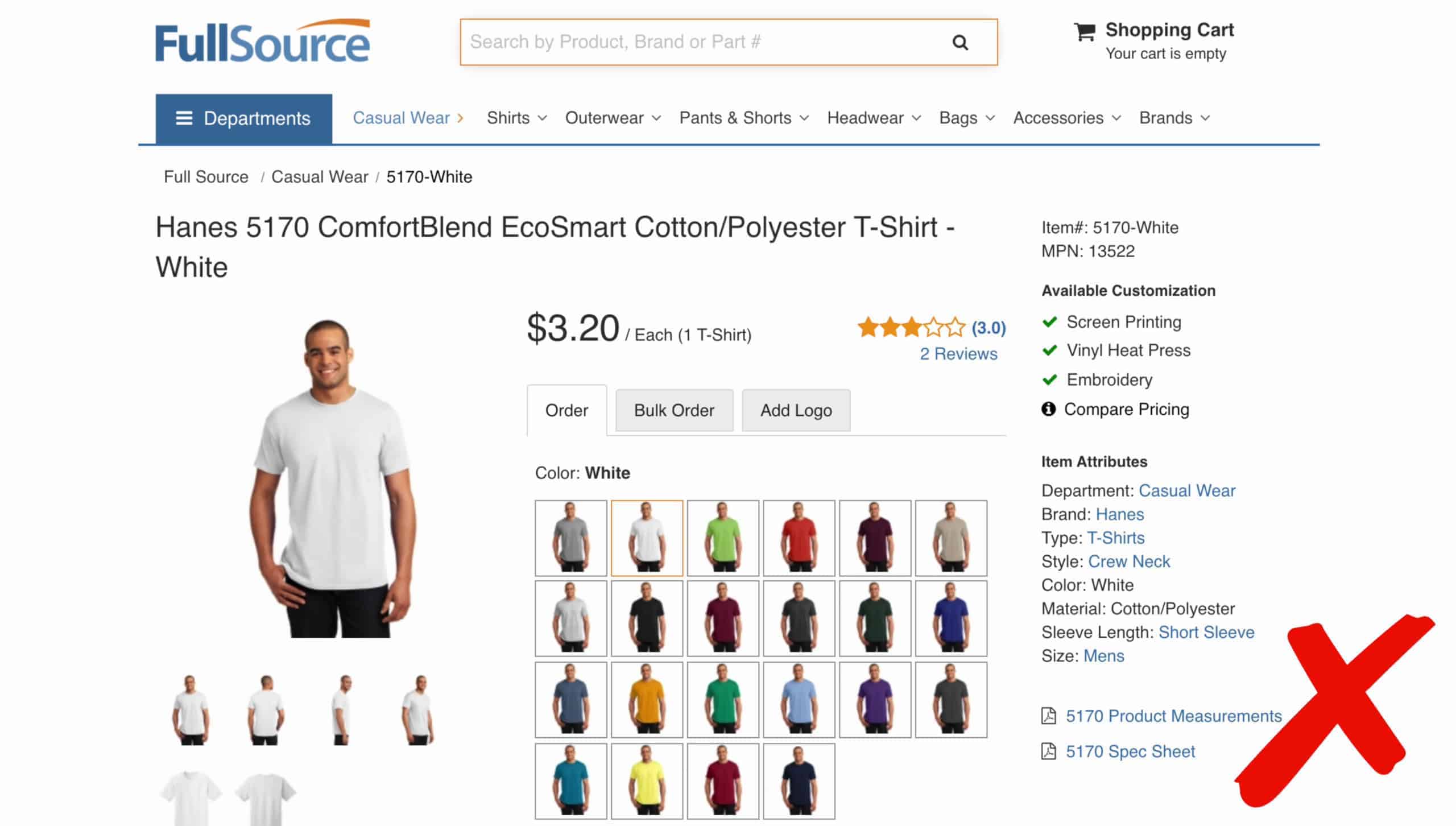Image resolution: width=1456 pixels, height=826 pixels.
Task: Open the shopping cart icon
Action: [1084, 32]
